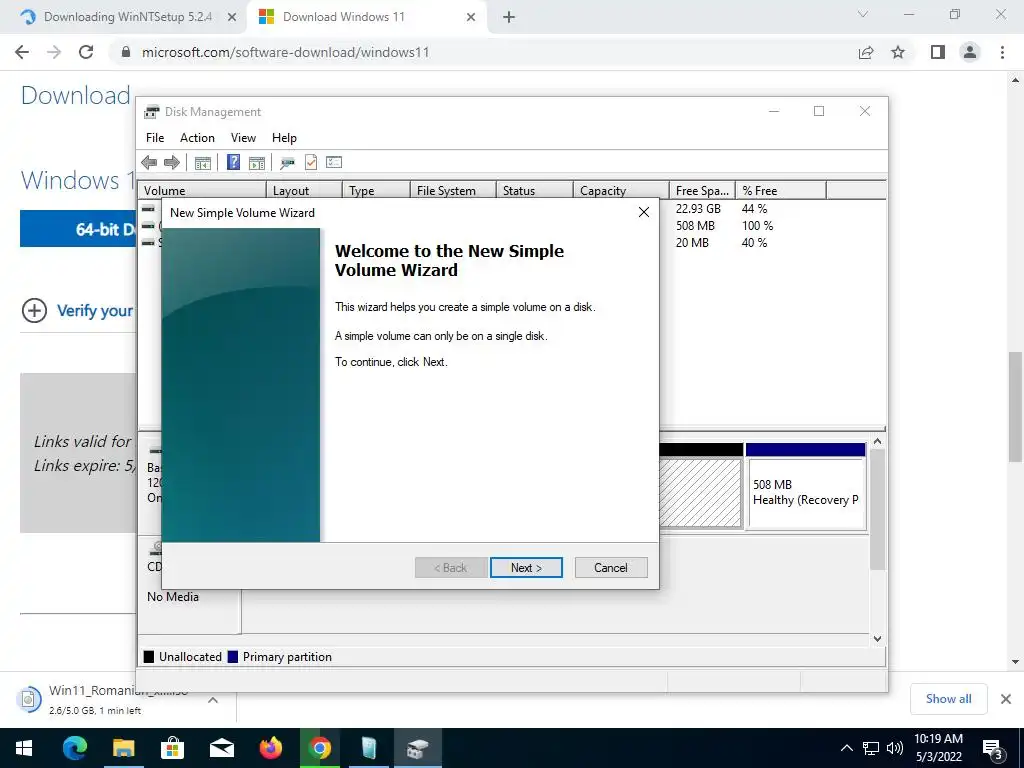The width and height of the screenshot is (1024, 768).
Task: View site info via the lock icon
Action: point(126,52)
